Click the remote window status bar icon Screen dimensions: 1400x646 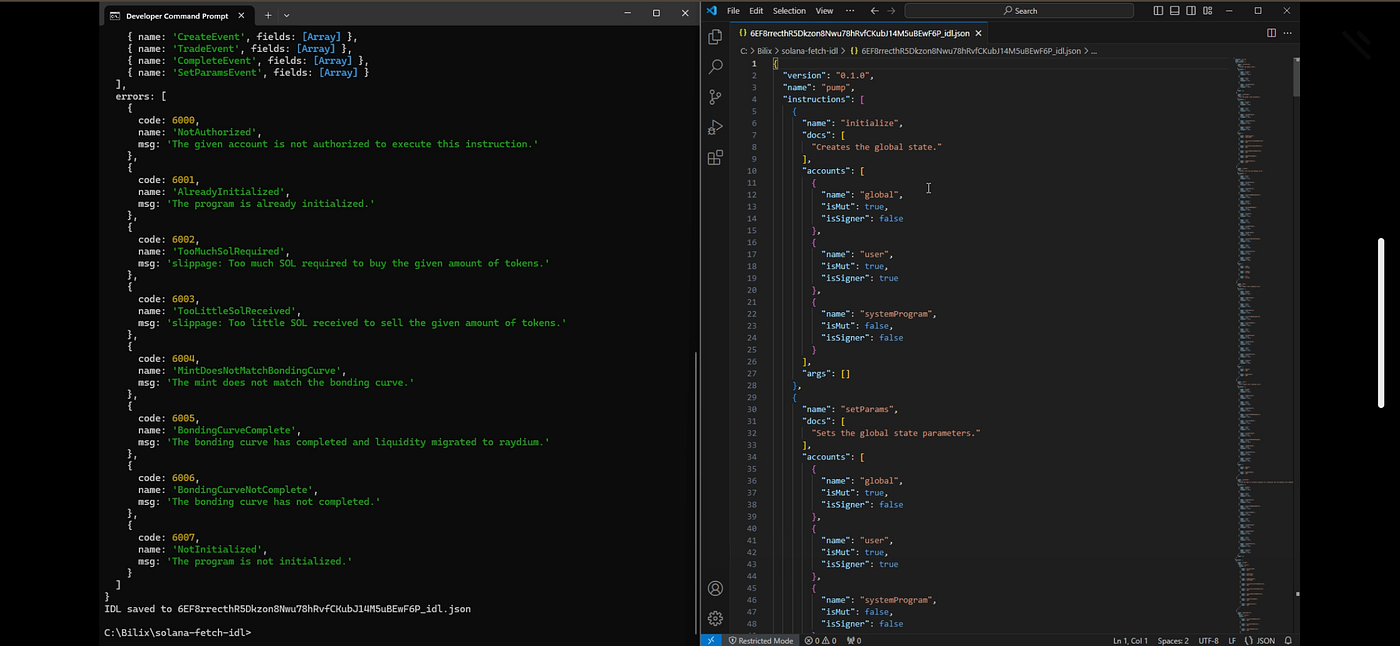point(711,640)
